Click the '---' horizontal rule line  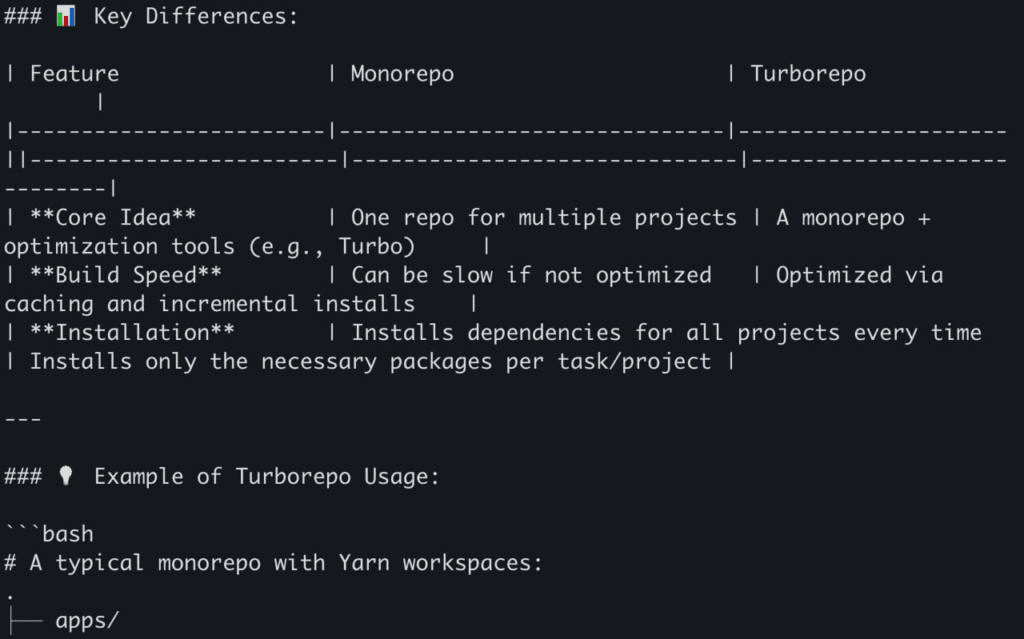pyautogui.click(x=23, y=419)
